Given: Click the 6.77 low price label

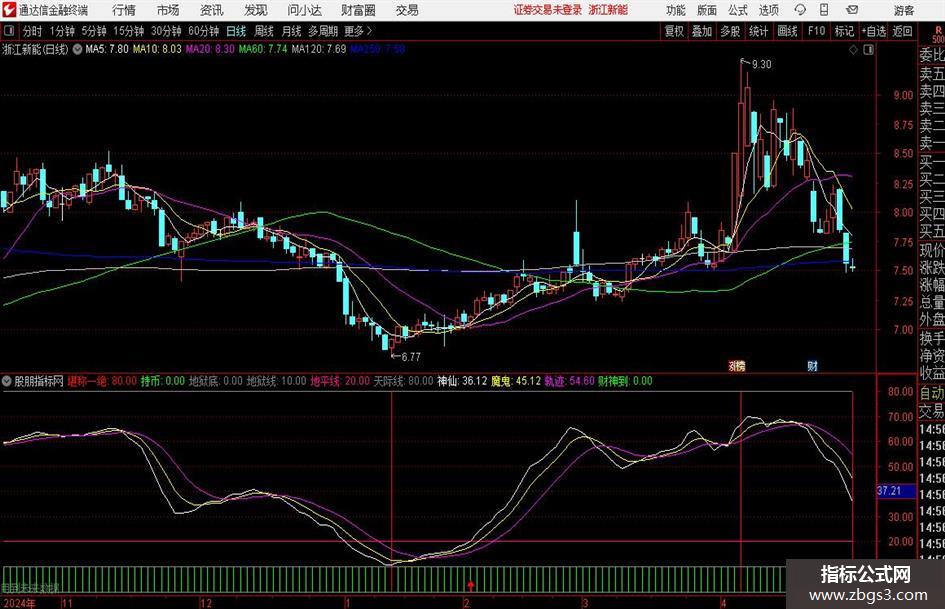Looking at the screenshot, I should coord(411,357).
